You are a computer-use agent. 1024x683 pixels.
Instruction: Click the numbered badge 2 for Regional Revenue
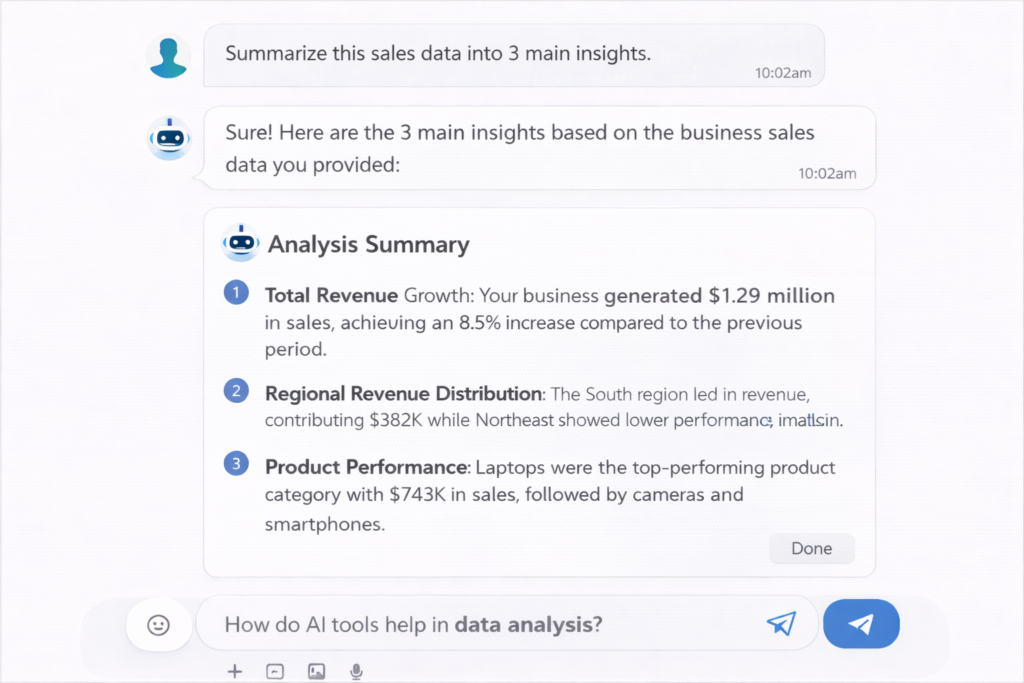pos(236,390)
